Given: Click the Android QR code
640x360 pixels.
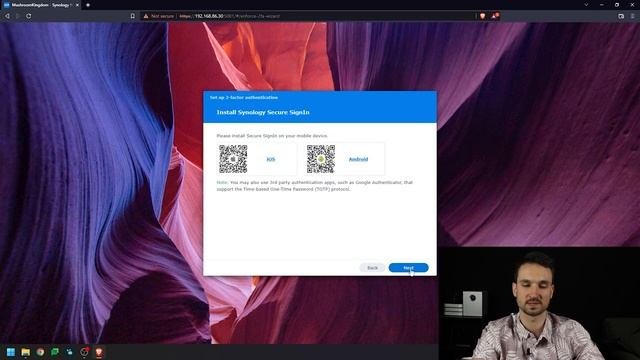Looking at the screenshot, I should pyautogui.click(x=321, y=159).
